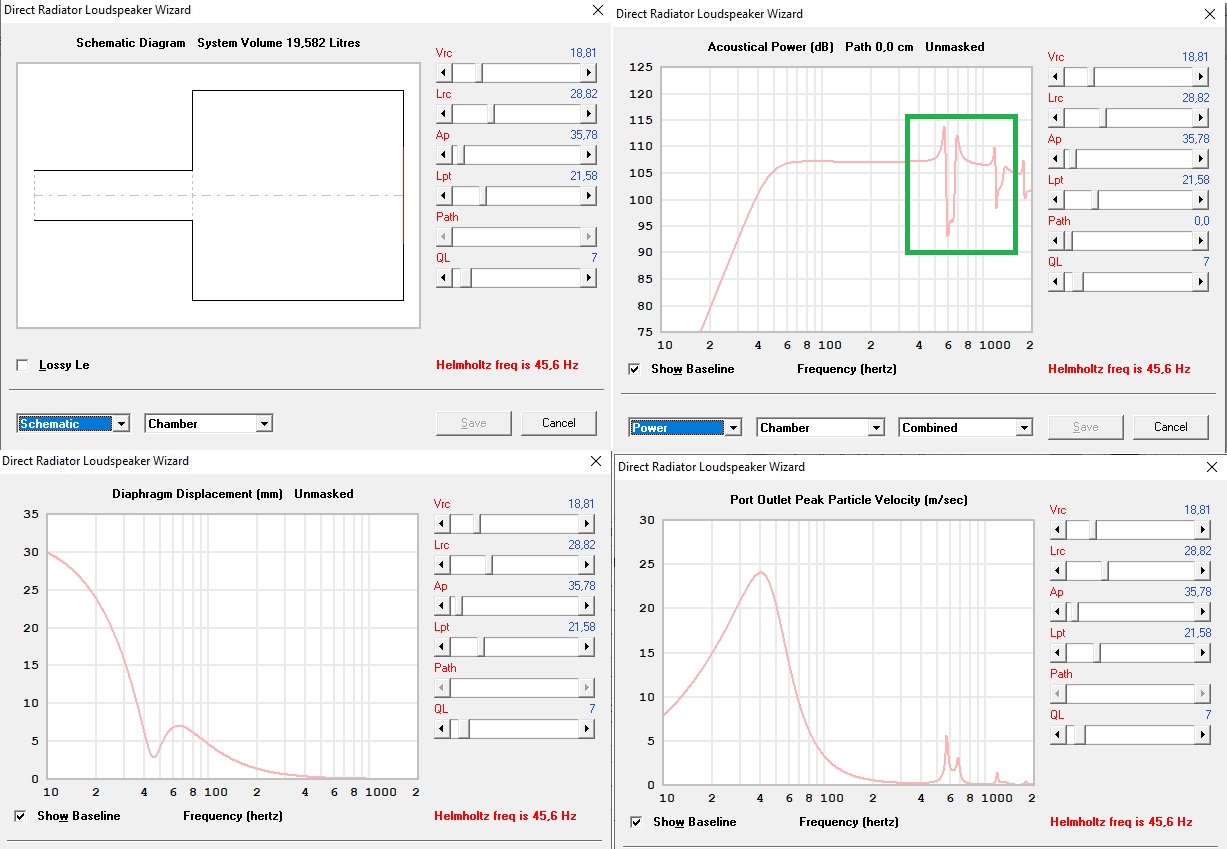Click the System Volume 19,582 Litres heading
Image resolution: width=1227 pixels, height=849 pixels.
279,43
